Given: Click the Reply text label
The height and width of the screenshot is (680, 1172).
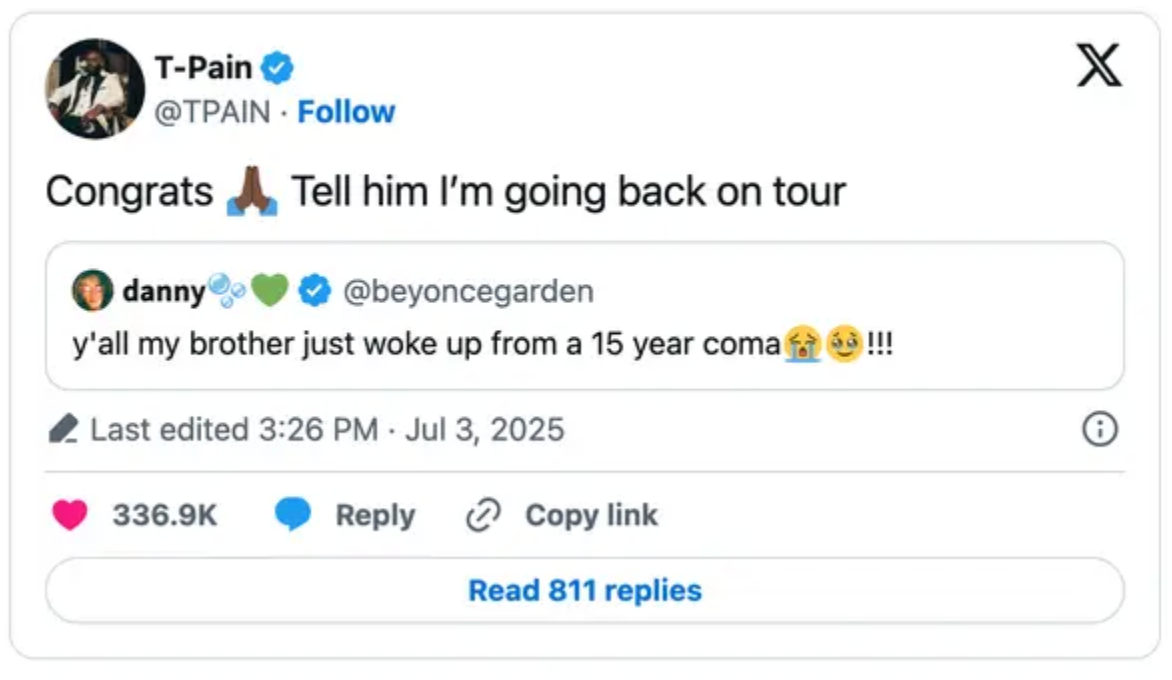Looking at the screenshot, I should click(x=375, y=514).
